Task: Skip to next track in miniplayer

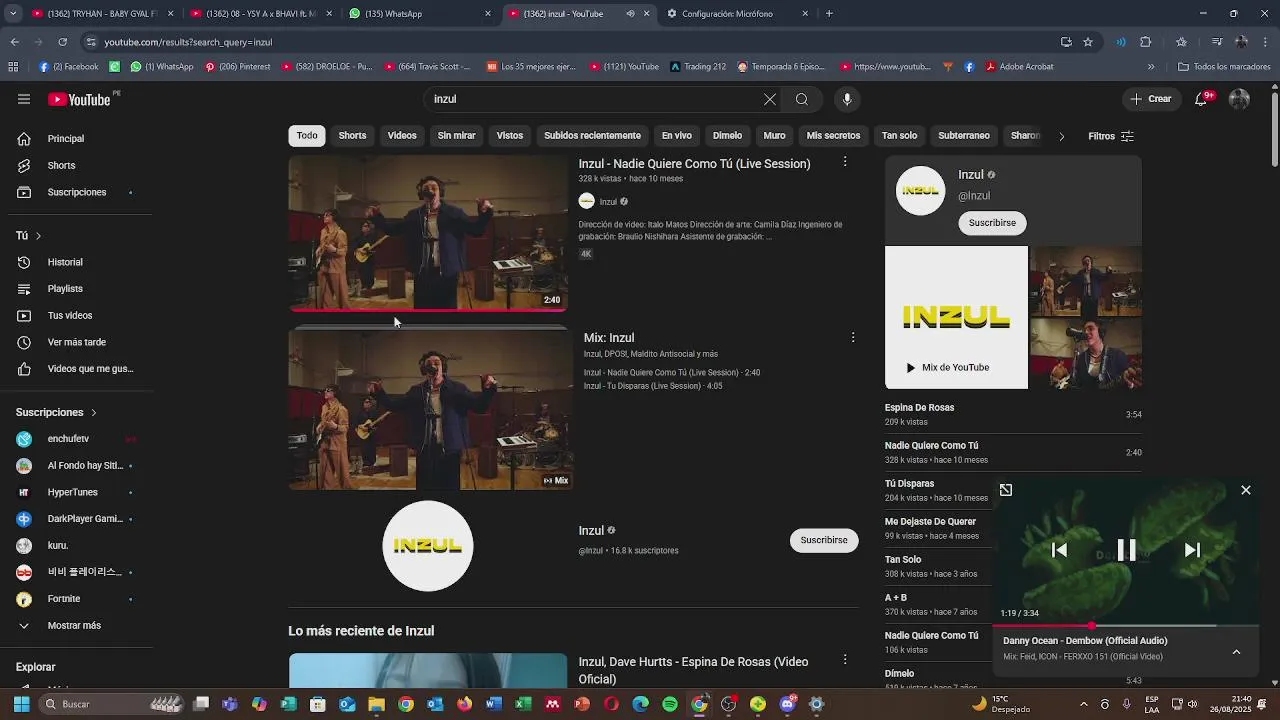Action: (1192, 550)
